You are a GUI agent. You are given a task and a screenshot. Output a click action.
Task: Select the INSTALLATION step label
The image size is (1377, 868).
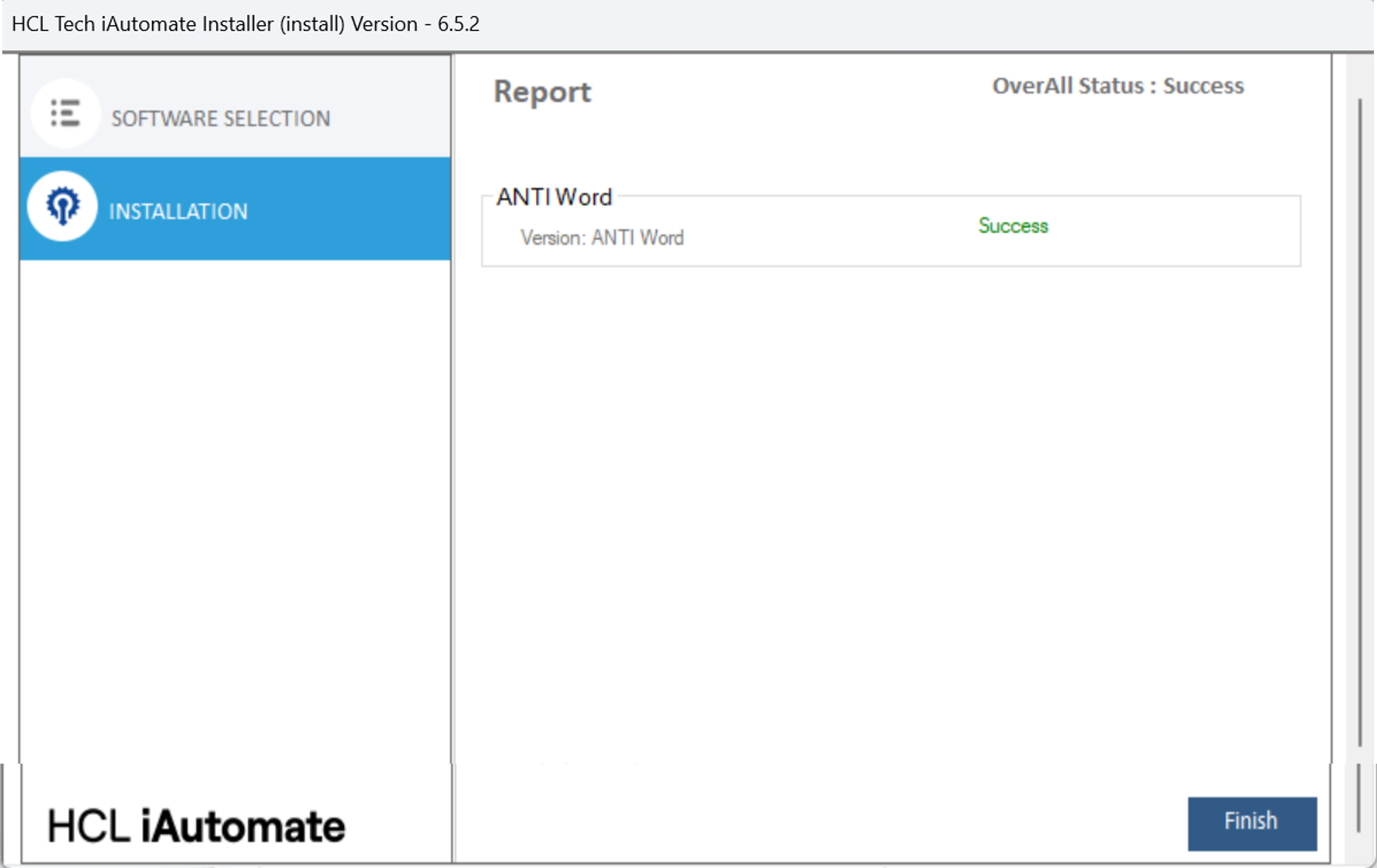coord(178,211)
